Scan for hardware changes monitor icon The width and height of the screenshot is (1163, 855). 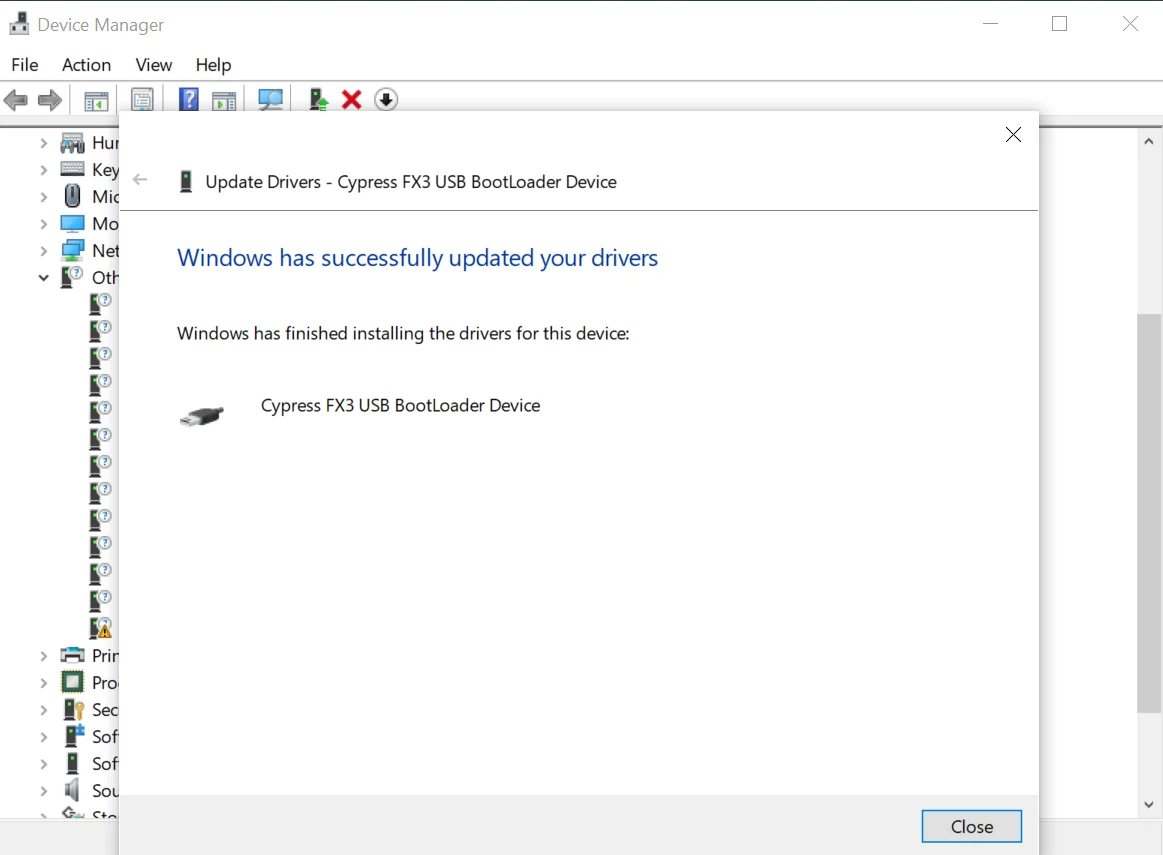(x=271, y=99)
